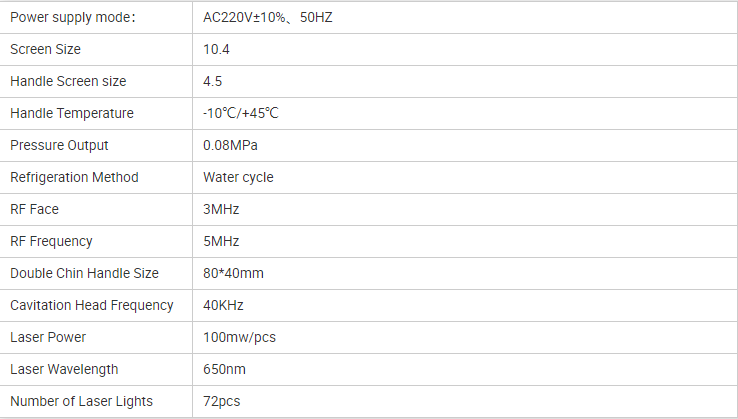
Task: Select the AC220V±10%, 50HZ value
Action: point(267,17)
